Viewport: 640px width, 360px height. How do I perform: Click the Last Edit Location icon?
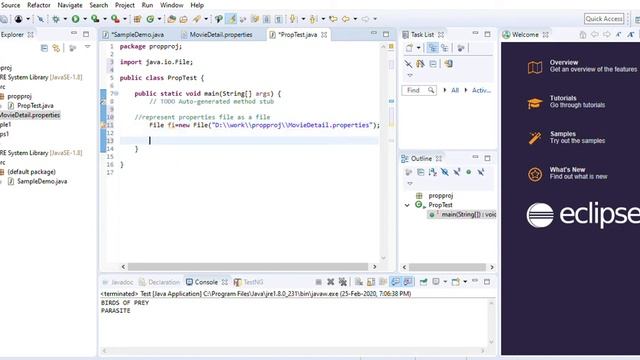pos(333,19)
